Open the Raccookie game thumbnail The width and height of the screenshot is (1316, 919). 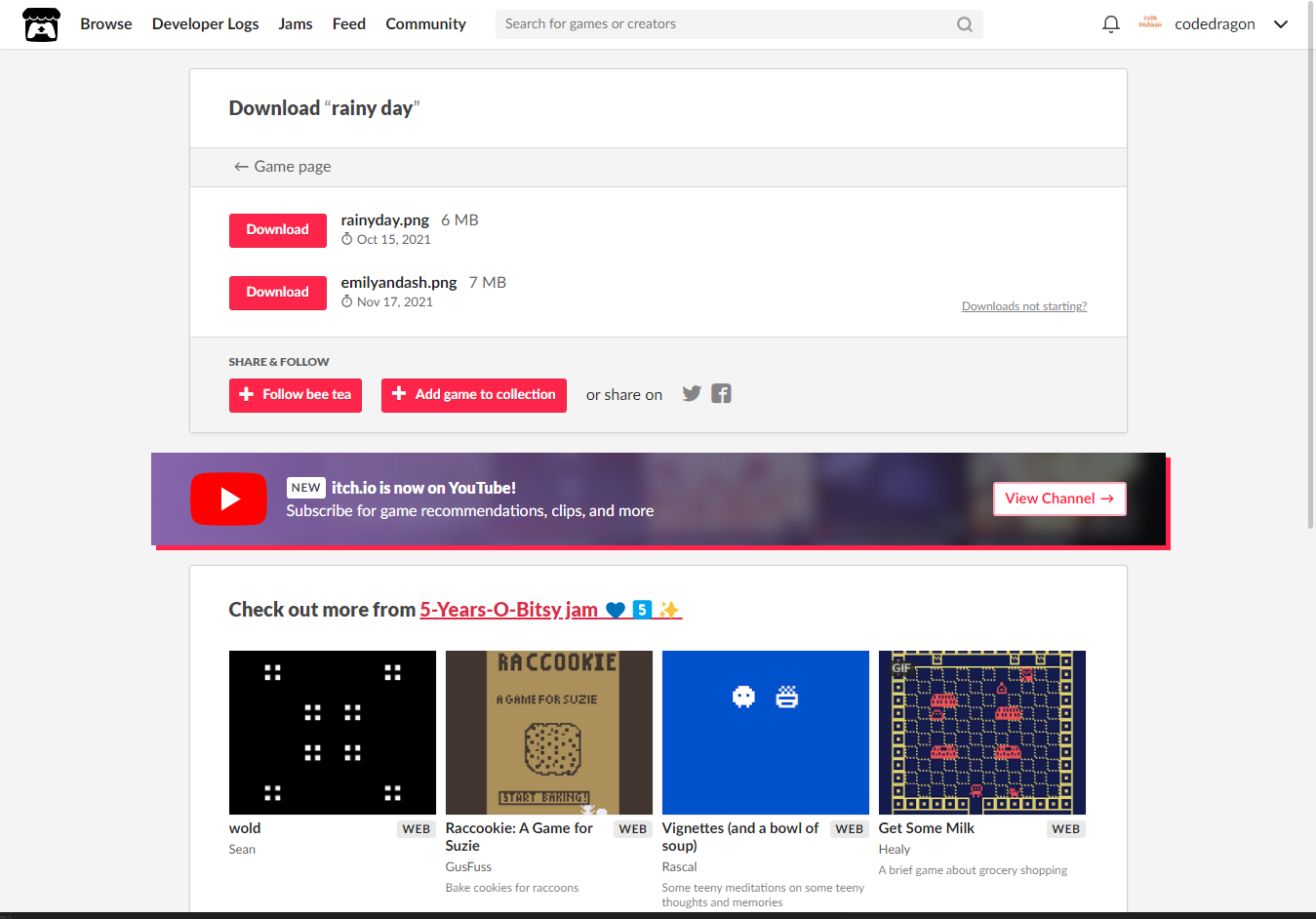pyautogui.click(x=549, y=733)
